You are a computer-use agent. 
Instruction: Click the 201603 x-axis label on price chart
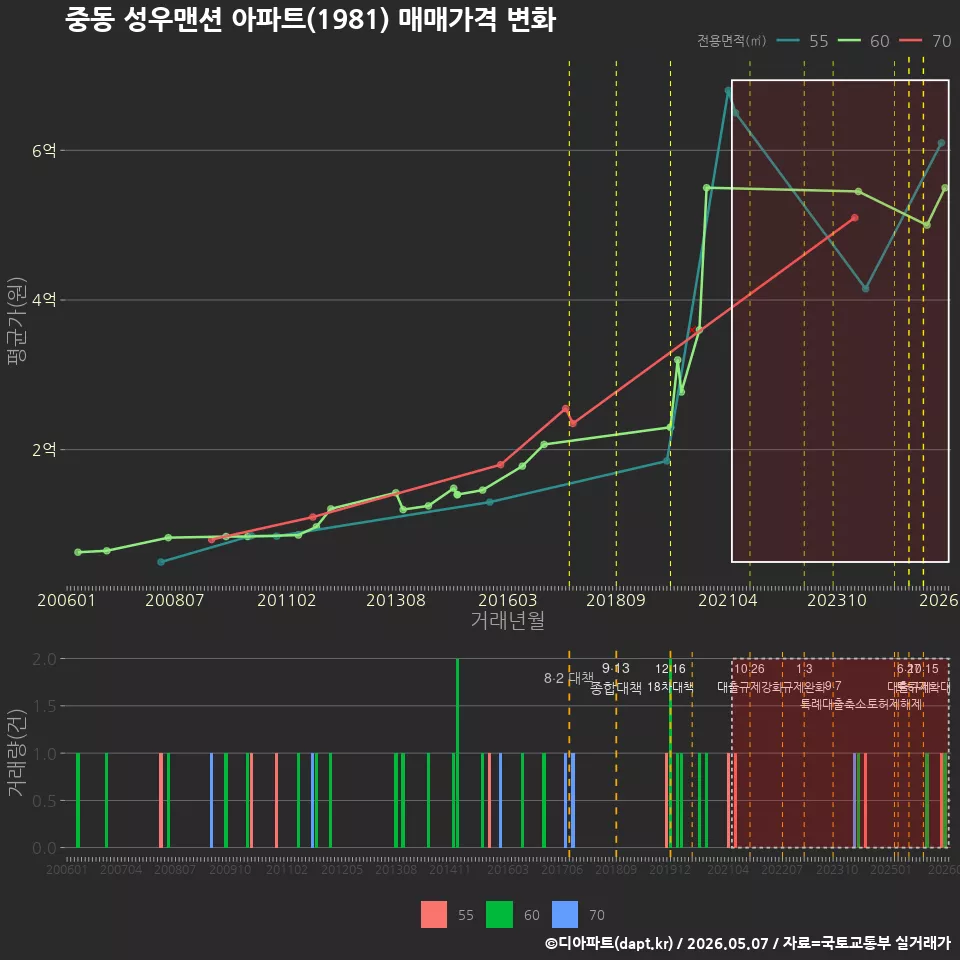click(508, 600)
